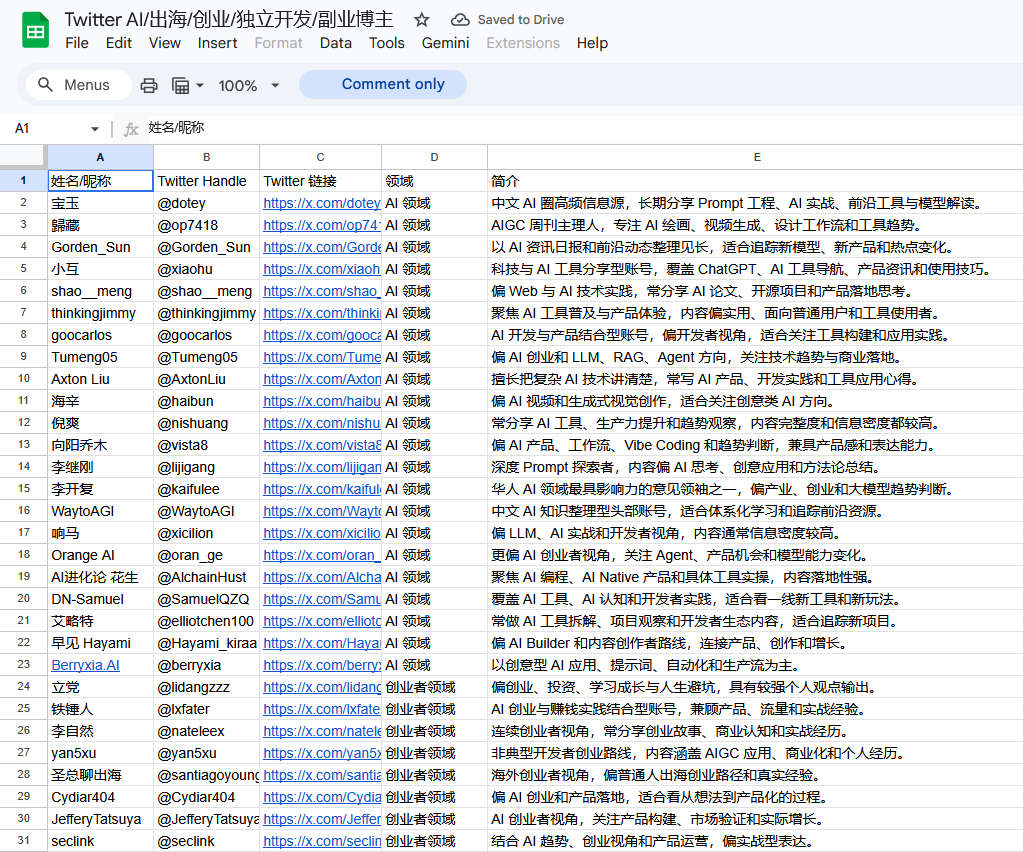Viewport: 1023px width, 852px height.
Task: Open the filter views dropdown arrow
Action: point(200,85)
